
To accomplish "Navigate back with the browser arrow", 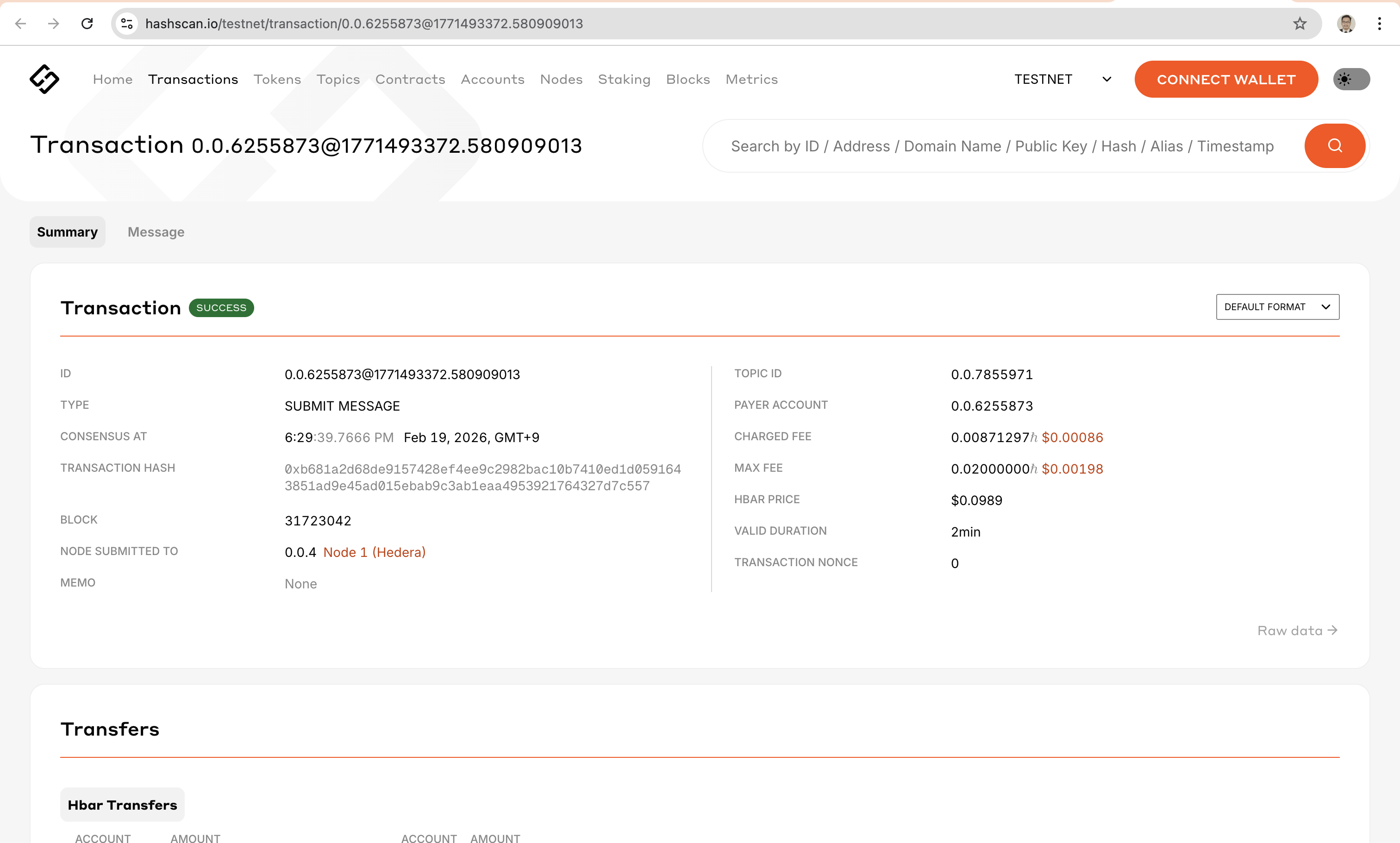I will click(x=20, y=23).
